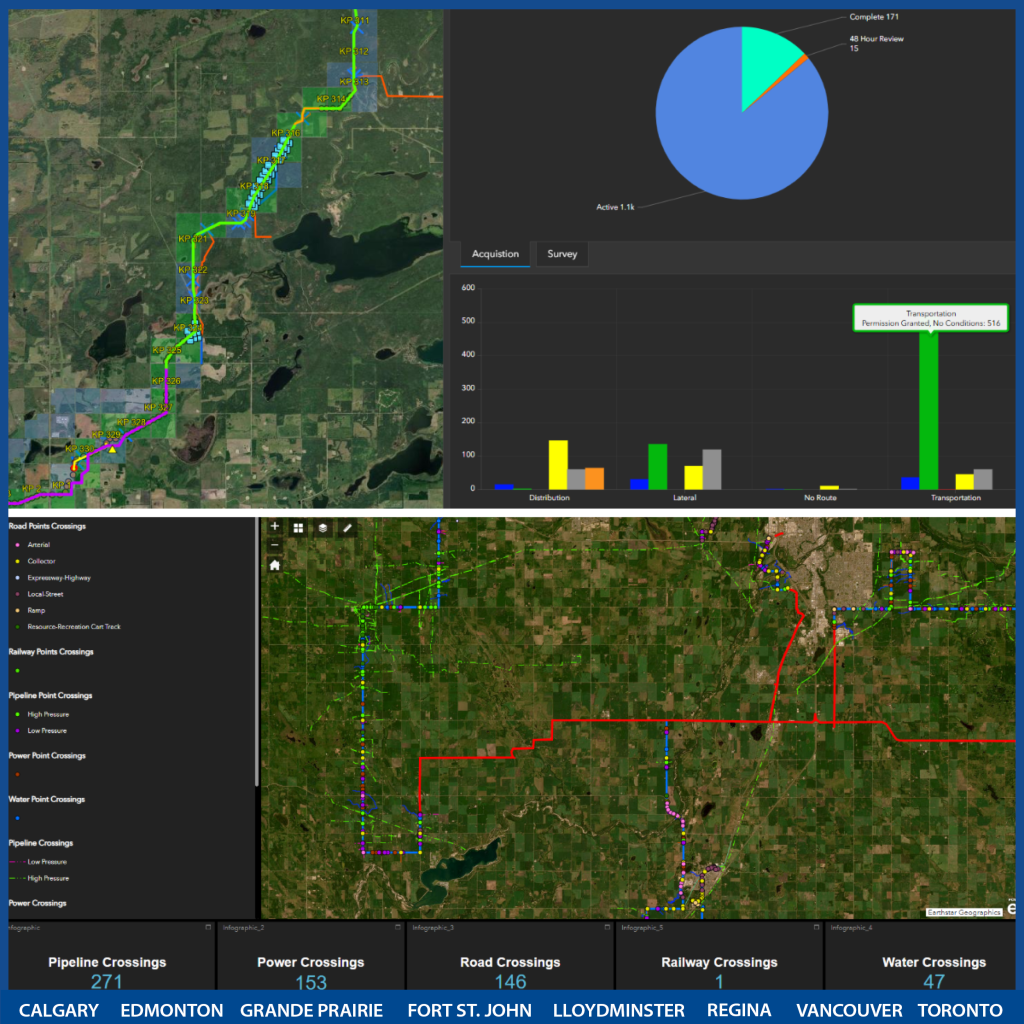The image size is (1024, 1024).
Task: Open the Layers panel on the map
Action: (x=323, y=527)
